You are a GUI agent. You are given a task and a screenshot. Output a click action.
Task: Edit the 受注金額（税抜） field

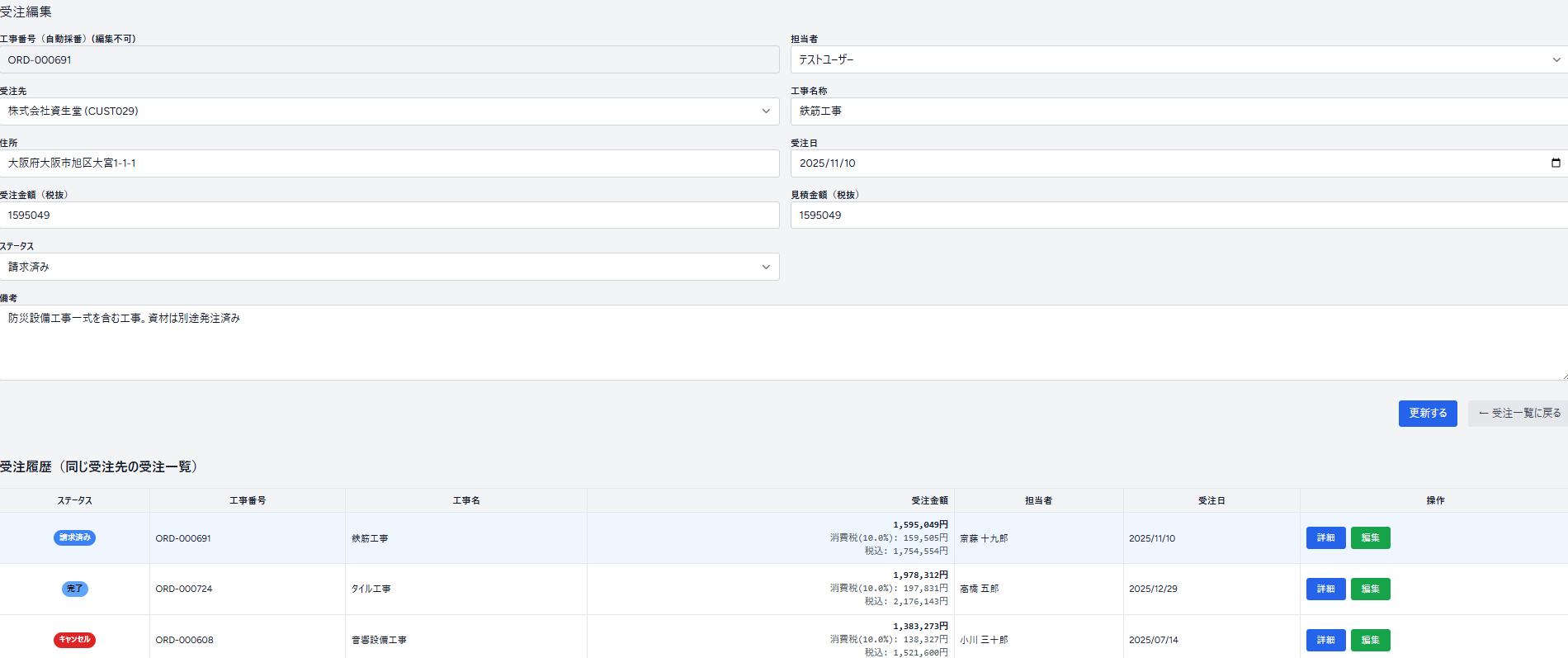pyautogui.click(x=390, y=215)
